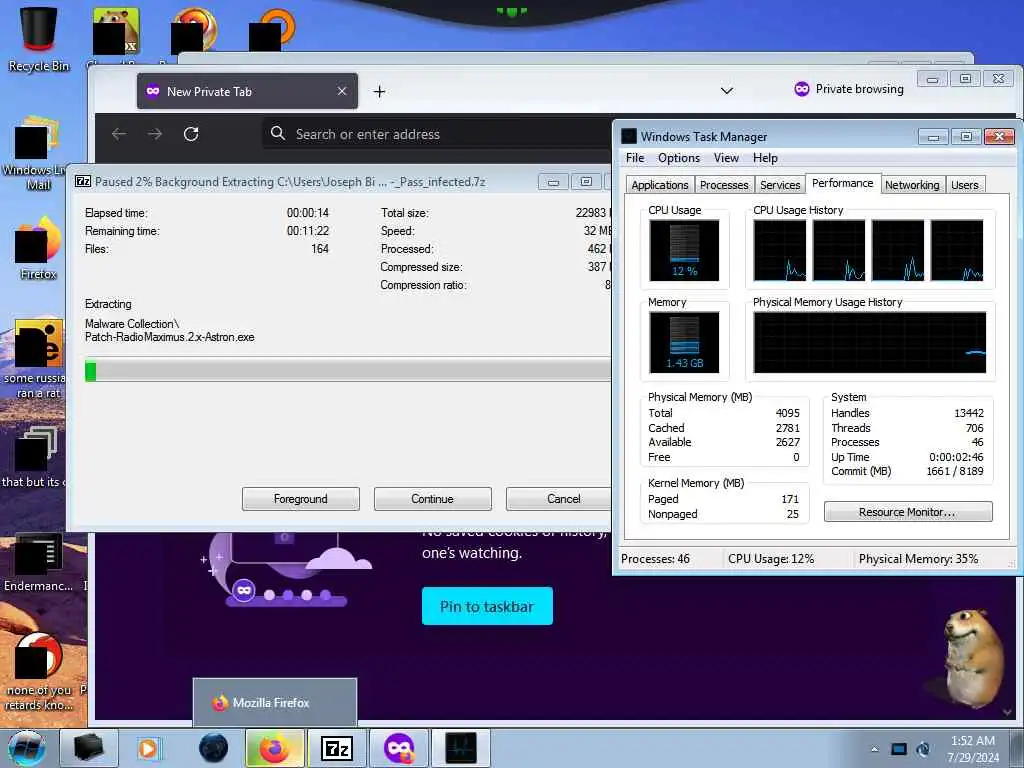Screen dimensions: 1024x768
Task: Open the media player taskbar icon
Action: coord(148,748)
